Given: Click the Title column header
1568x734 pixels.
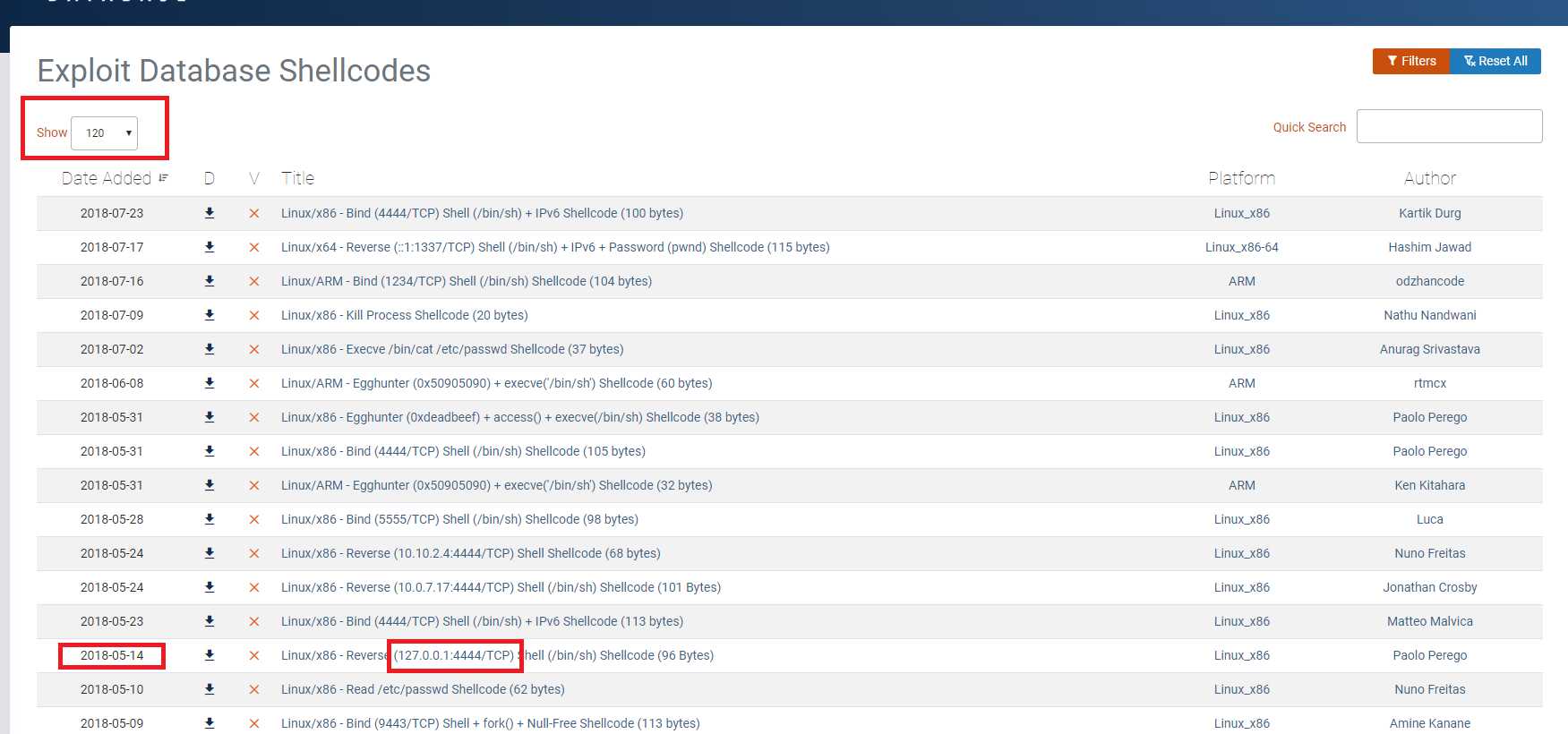Looking at the screenshot, I should (297, 178).
